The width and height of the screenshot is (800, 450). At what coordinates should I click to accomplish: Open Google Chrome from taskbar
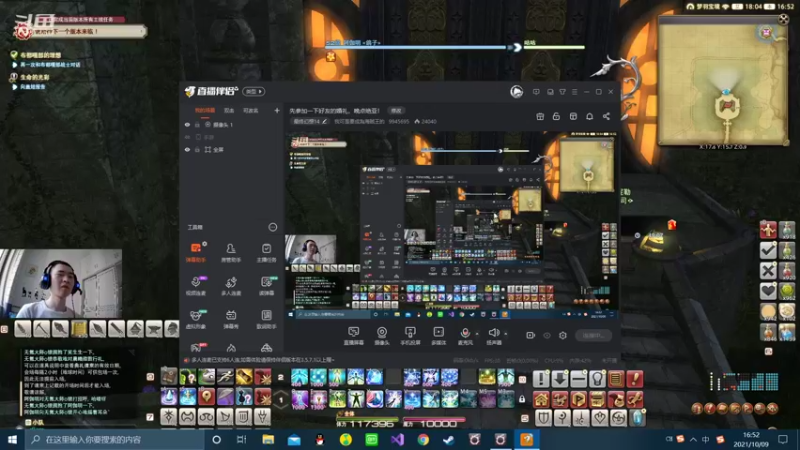coord(423,439)
